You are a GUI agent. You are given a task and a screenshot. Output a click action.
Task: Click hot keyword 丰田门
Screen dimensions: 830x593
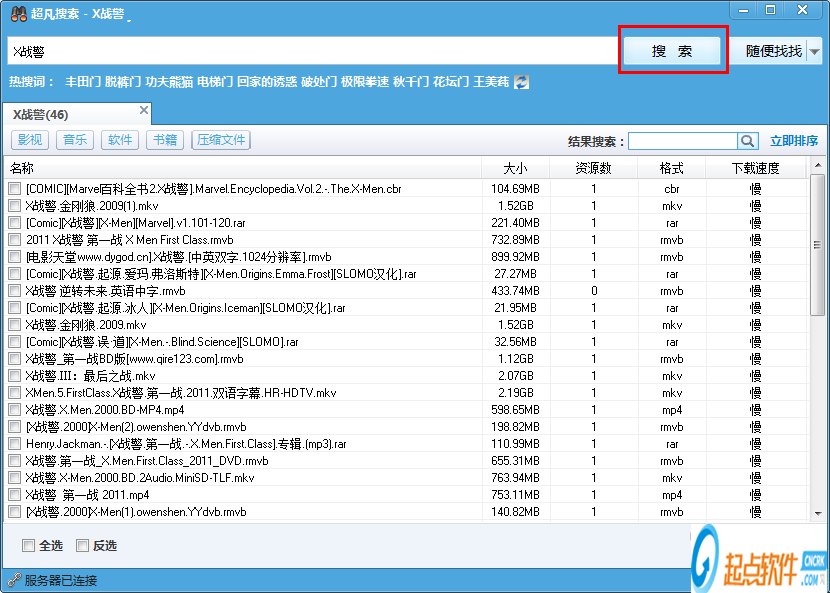(83, 82)
